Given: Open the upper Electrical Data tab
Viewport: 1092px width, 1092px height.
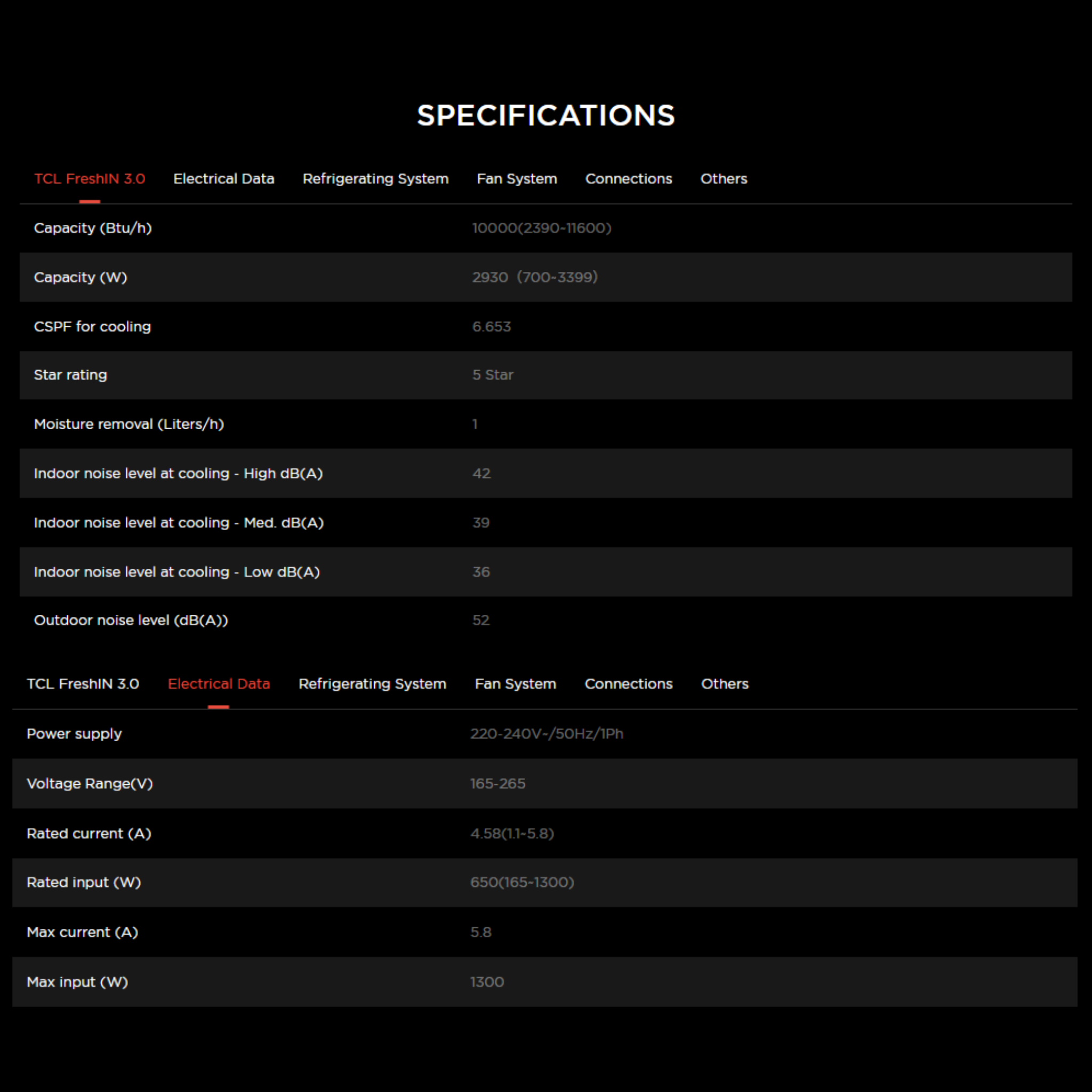Looking at the screenshot, I should tap(223, 179).
